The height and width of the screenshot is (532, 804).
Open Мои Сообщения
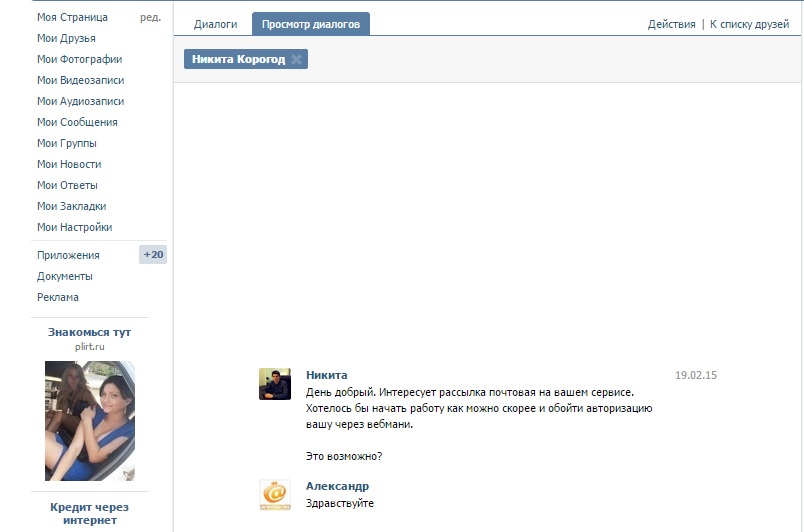77,122
